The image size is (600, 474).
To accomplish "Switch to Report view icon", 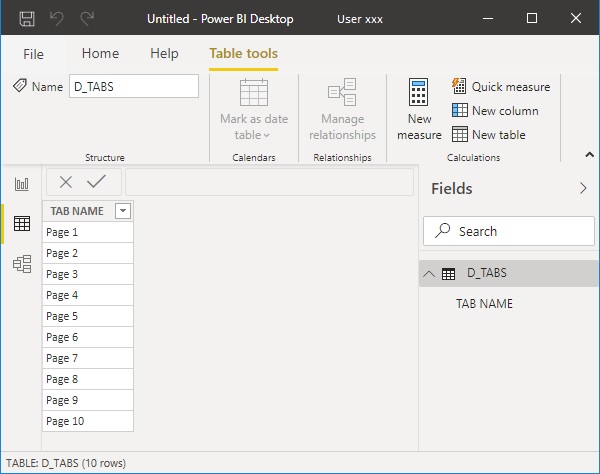I will pos(21,184).
